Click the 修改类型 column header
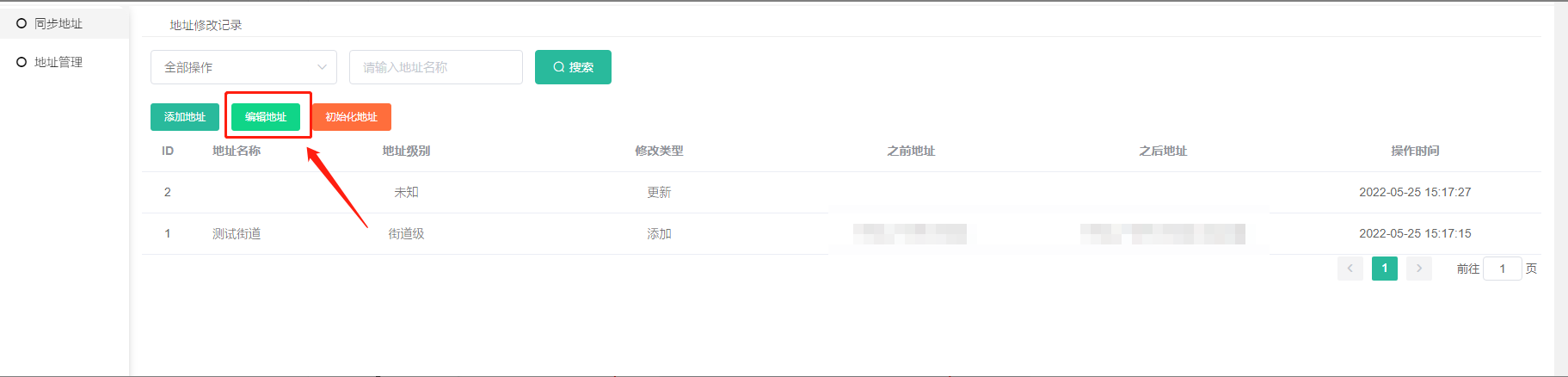Image resolution: width=1568 pixels, height=377 pixels. pyautogui.click(x=659, y=151)
